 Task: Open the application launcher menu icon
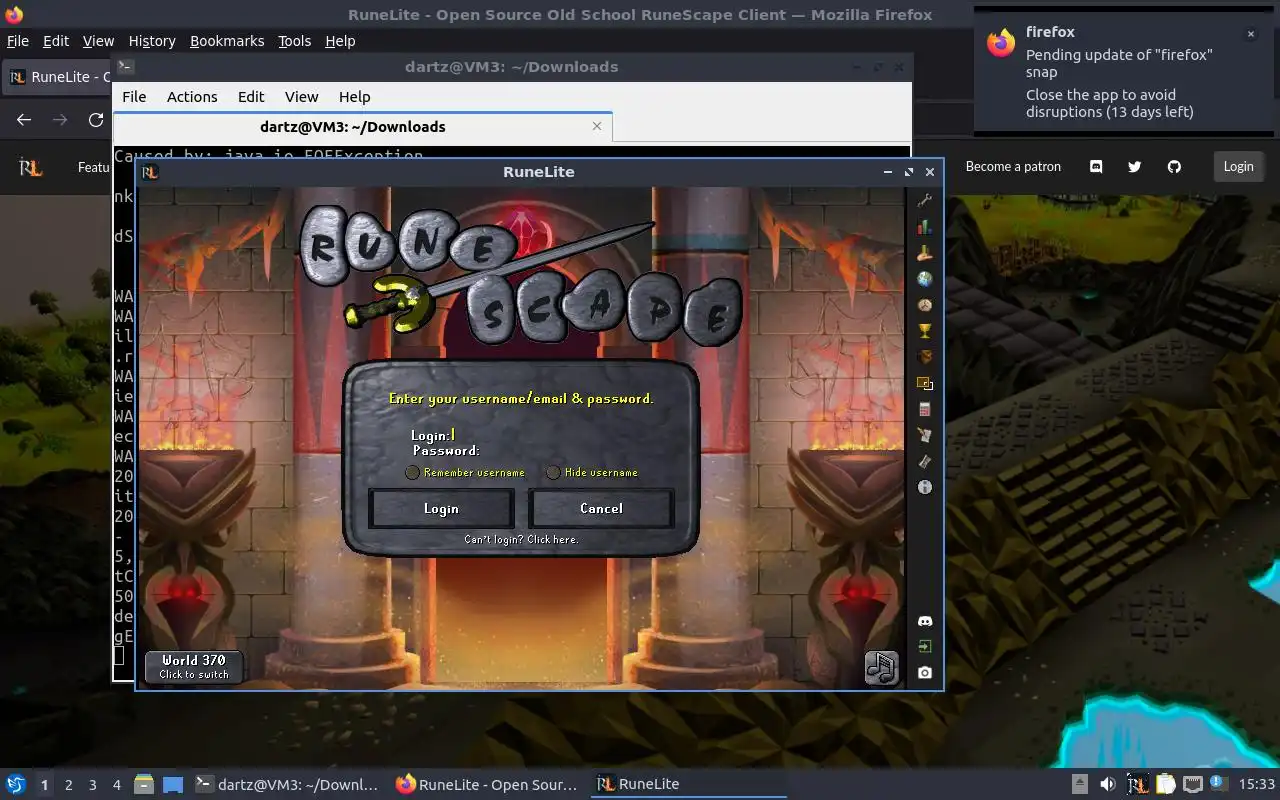(16, 784)
